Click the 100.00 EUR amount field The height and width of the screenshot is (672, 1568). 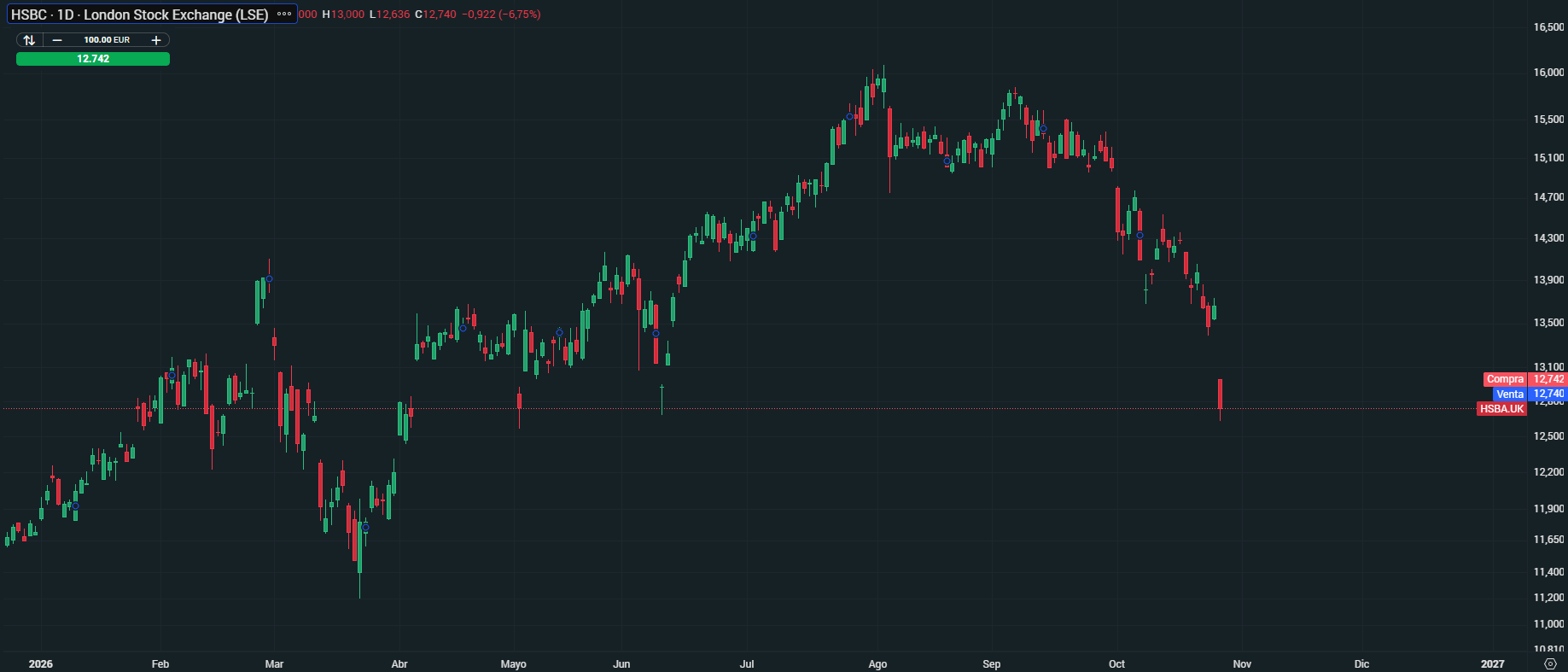pos(107,40)
